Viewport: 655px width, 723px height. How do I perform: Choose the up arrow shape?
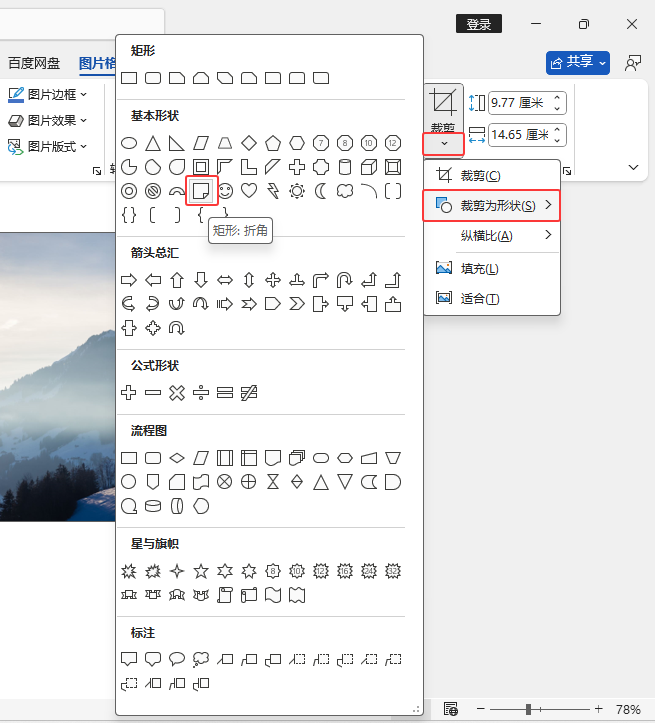(177, 280)
